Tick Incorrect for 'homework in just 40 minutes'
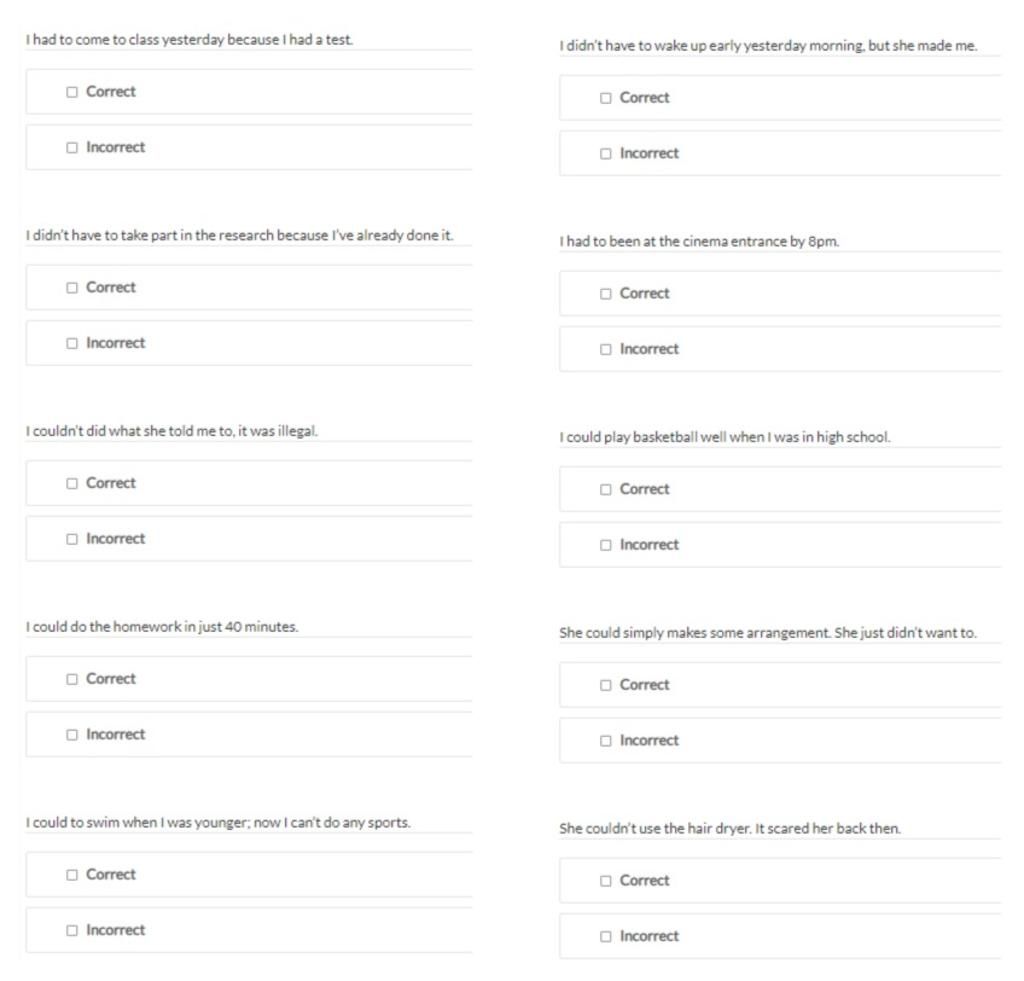Image resolution: width=1024 pixels, height=981 pixels. tap(72, 735)
